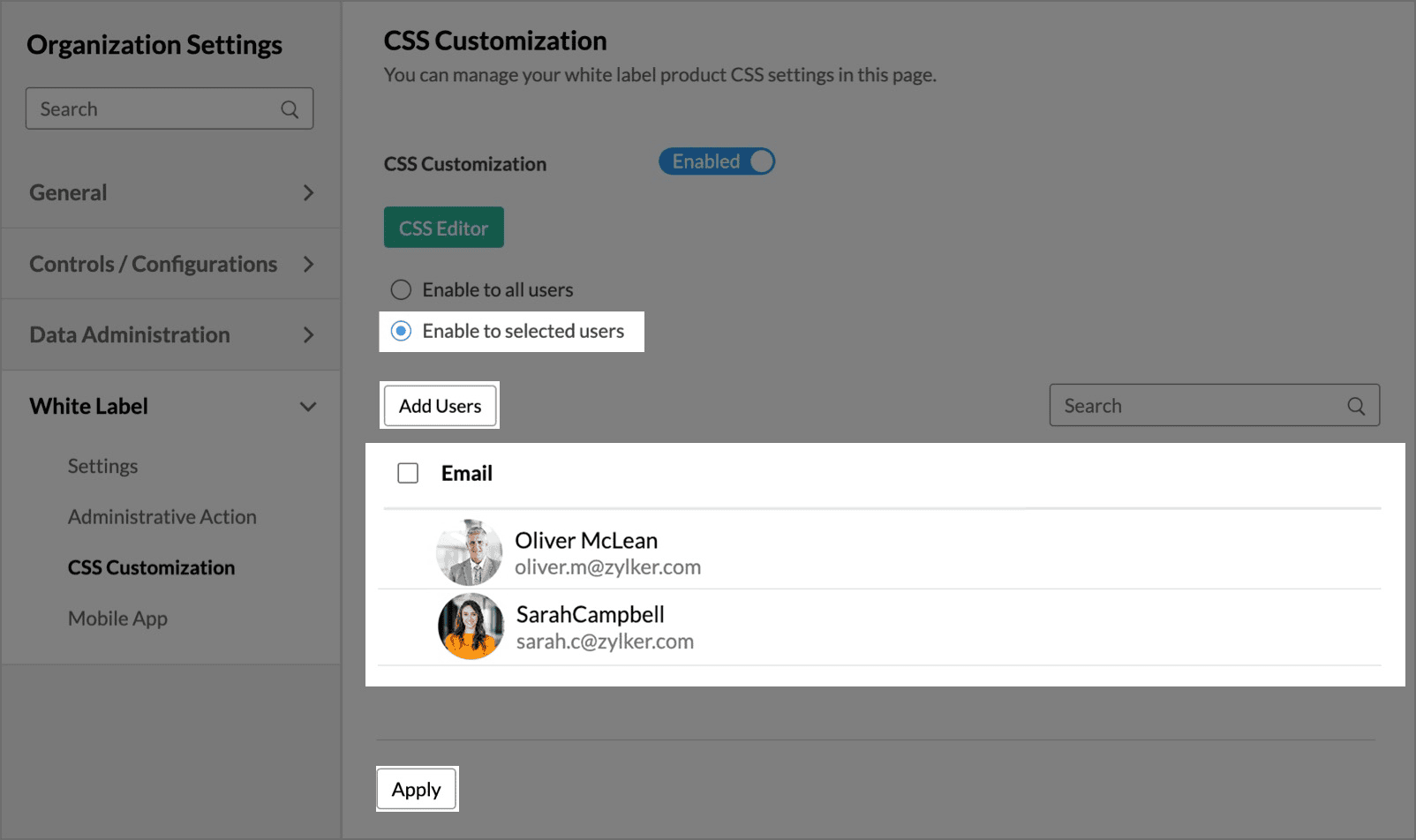1416x840 pixels.
Task: Toggle the CSS Customization Enabled switch
Action: tap(716, 161)
